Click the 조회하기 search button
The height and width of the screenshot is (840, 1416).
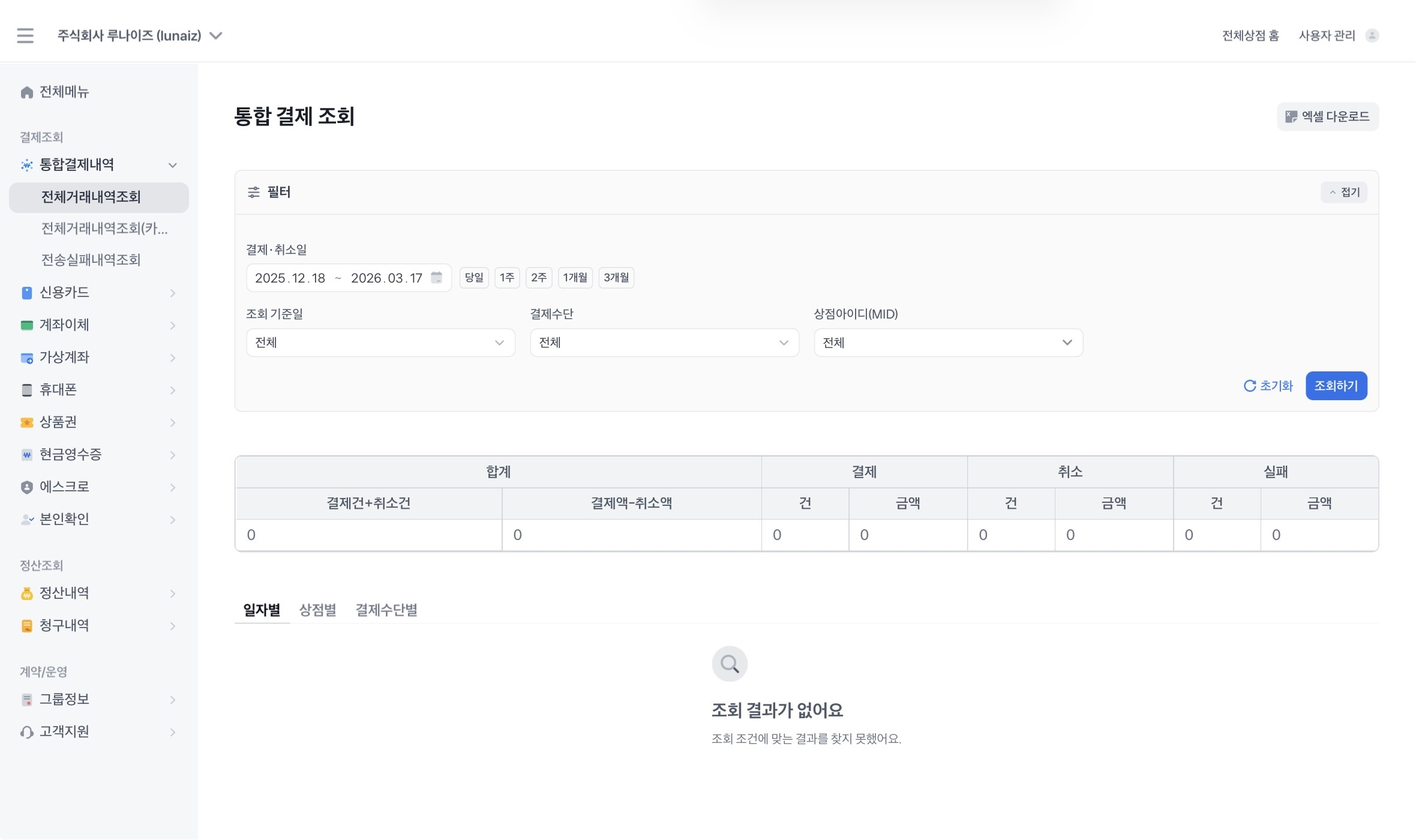coord(1336,386)
